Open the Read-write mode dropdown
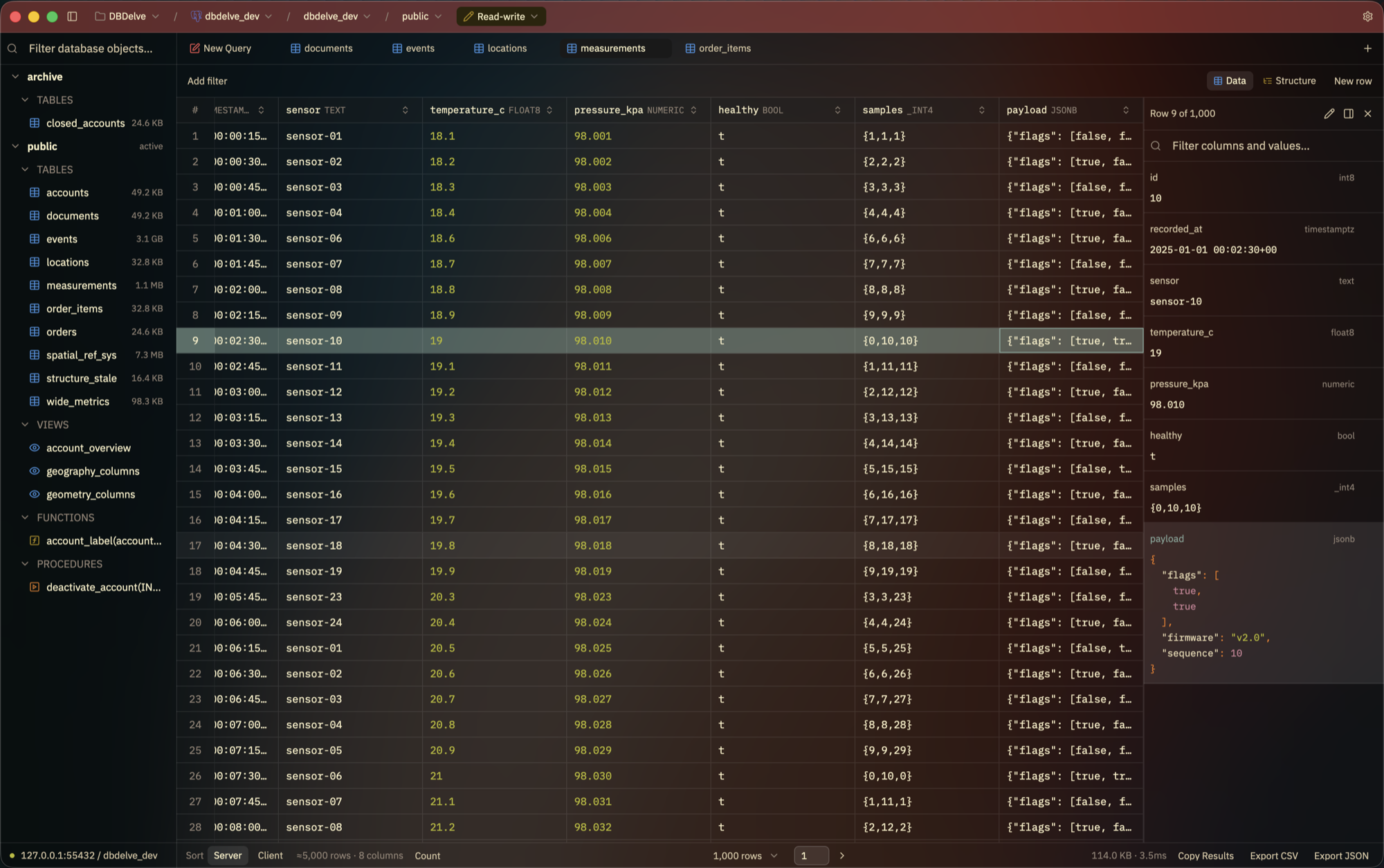Viewport: 1384px width, 868px height. pyautogui.click(x=501, y=17)
